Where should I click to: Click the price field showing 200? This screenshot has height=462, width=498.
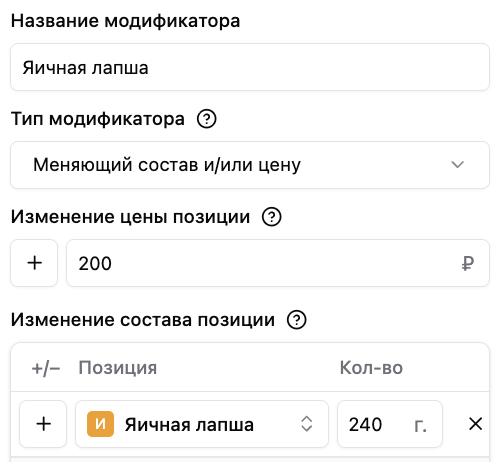[x=278, y=263]
